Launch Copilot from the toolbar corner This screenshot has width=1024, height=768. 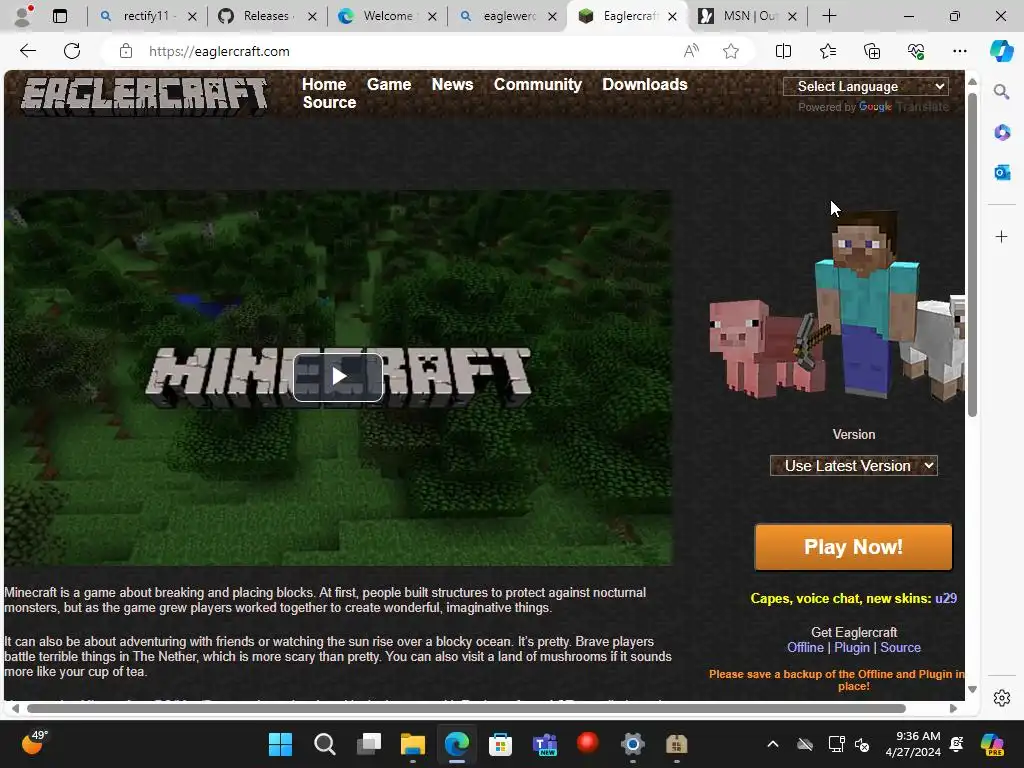(1001, 51)
